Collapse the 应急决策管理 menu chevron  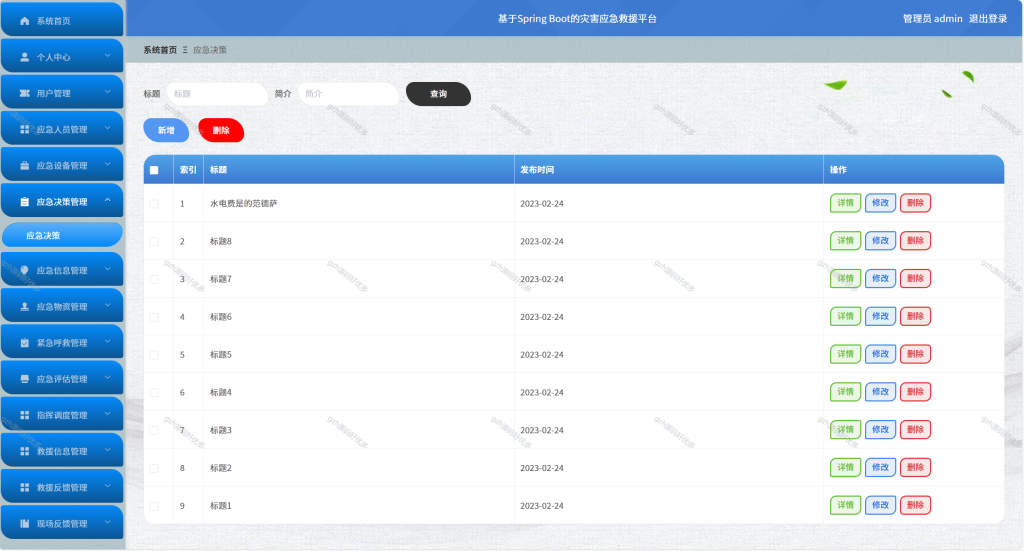tap(108, 201)
